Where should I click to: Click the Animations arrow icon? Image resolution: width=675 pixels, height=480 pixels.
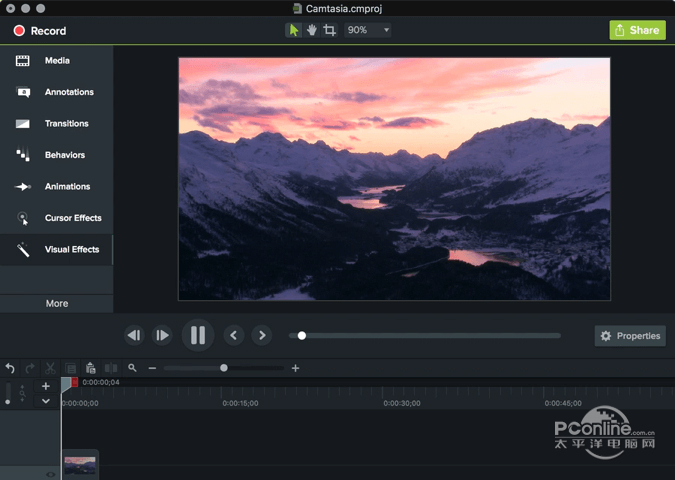23,186
